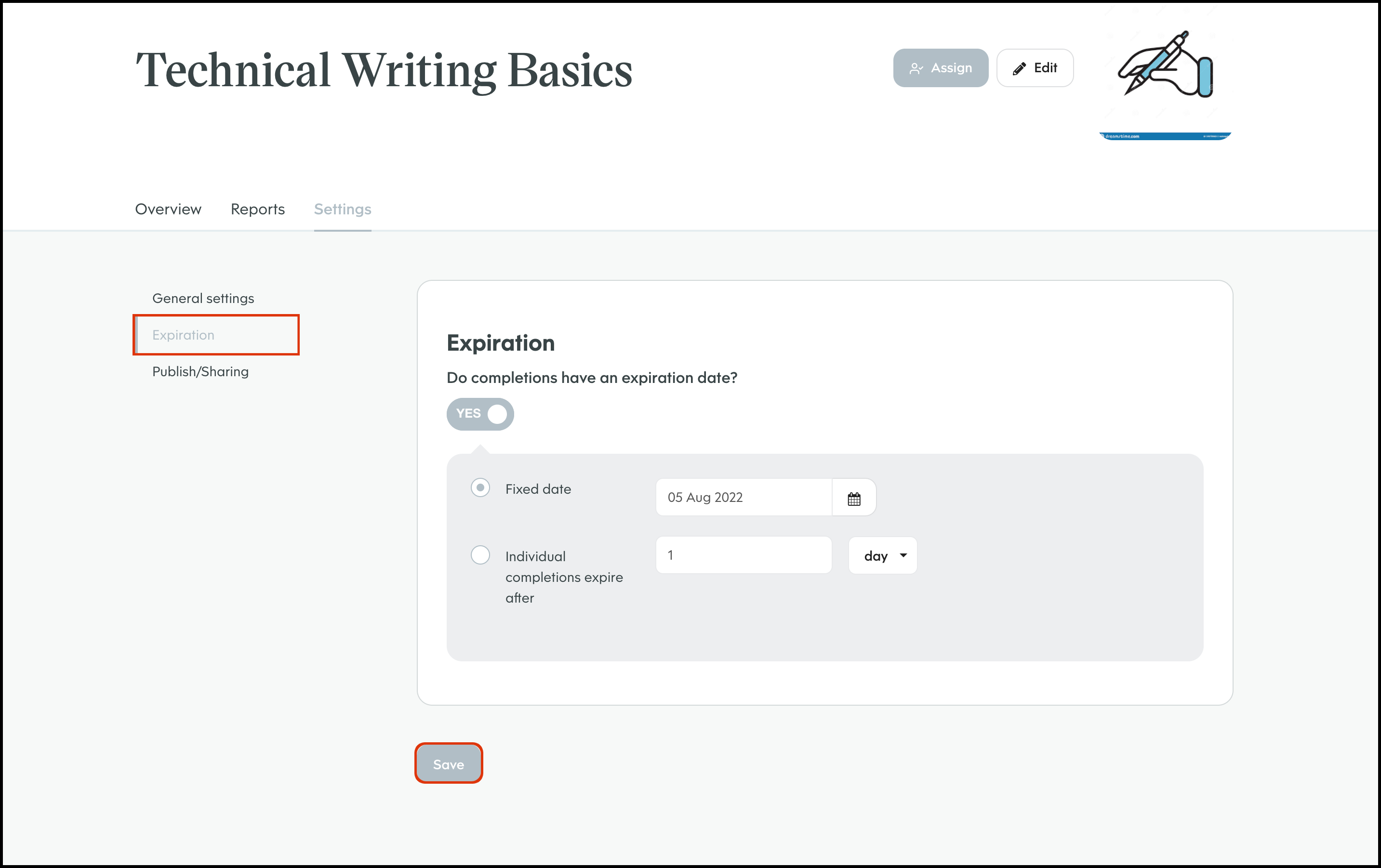Toggle the YES expiration date switch
Screen dimensions: 1381x868
click(x=480, y=414)
